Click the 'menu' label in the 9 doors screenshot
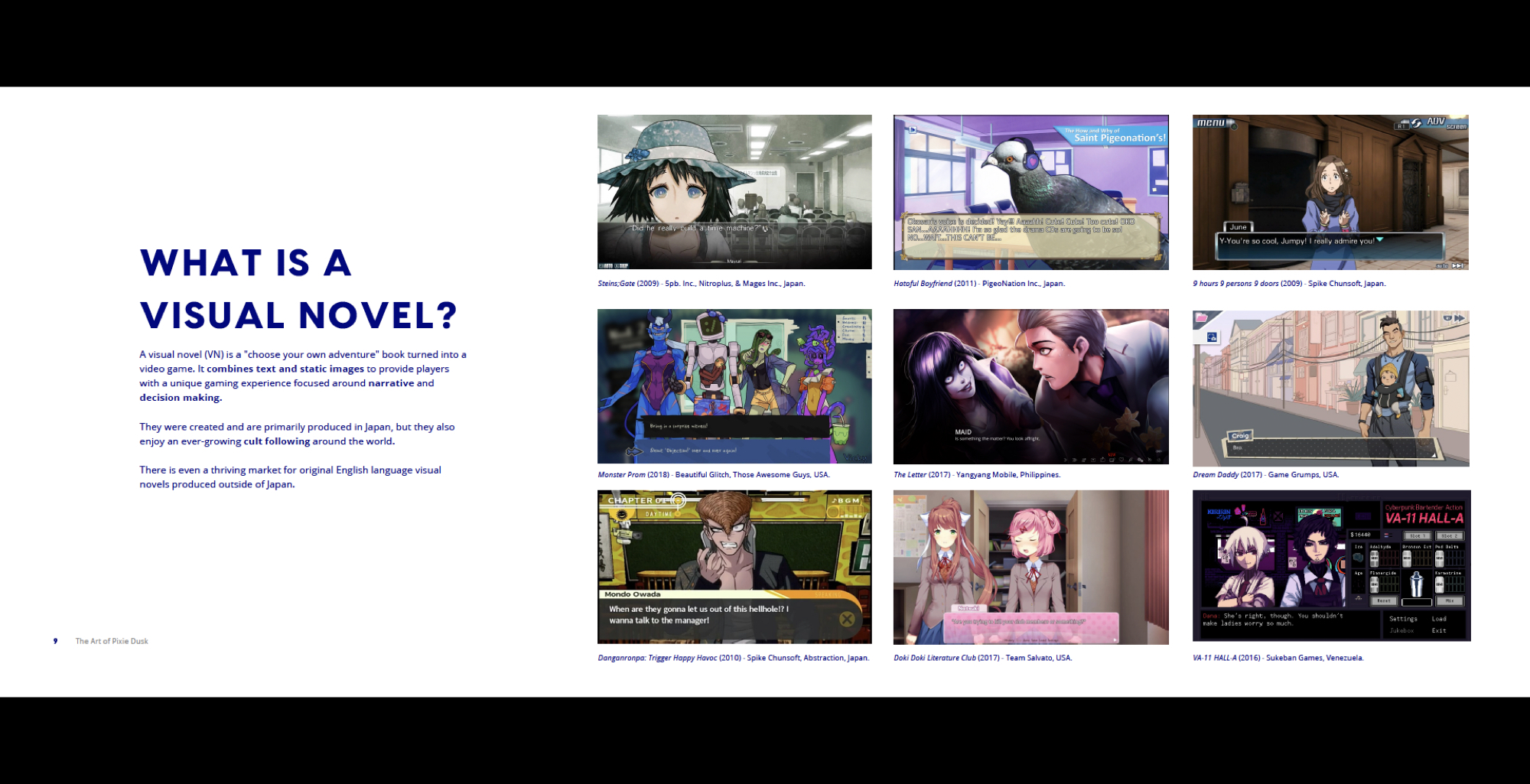The height and width of the screenshot is (784, 1530). click(x=1212, y=122)
